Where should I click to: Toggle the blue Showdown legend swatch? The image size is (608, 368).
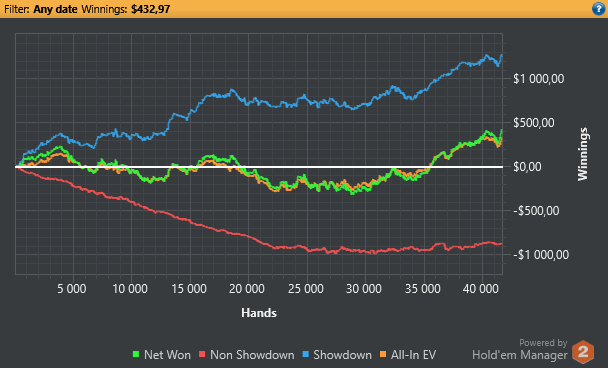[x=305, y=354]
